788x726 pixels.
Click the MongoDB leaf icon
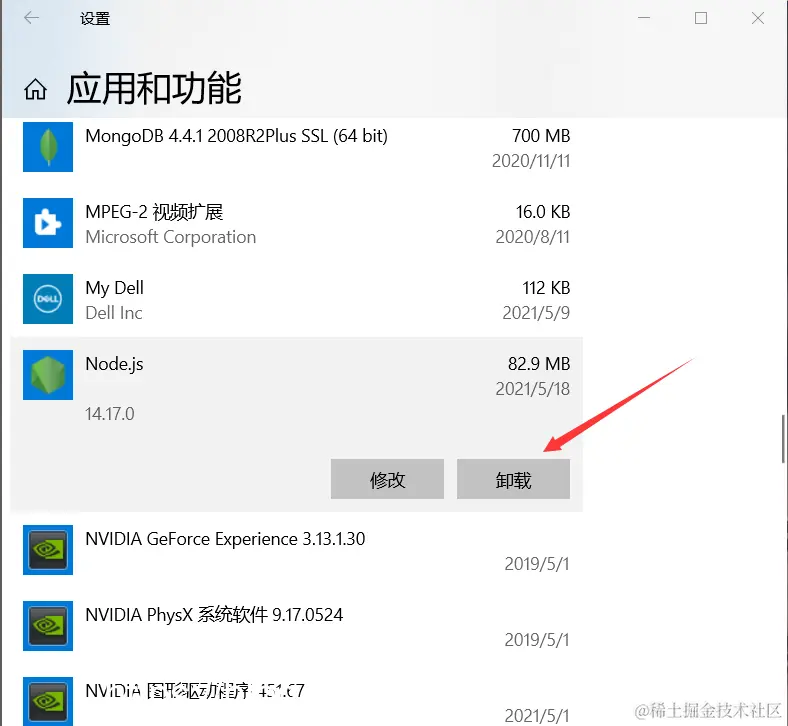click(x=48, y=147)
